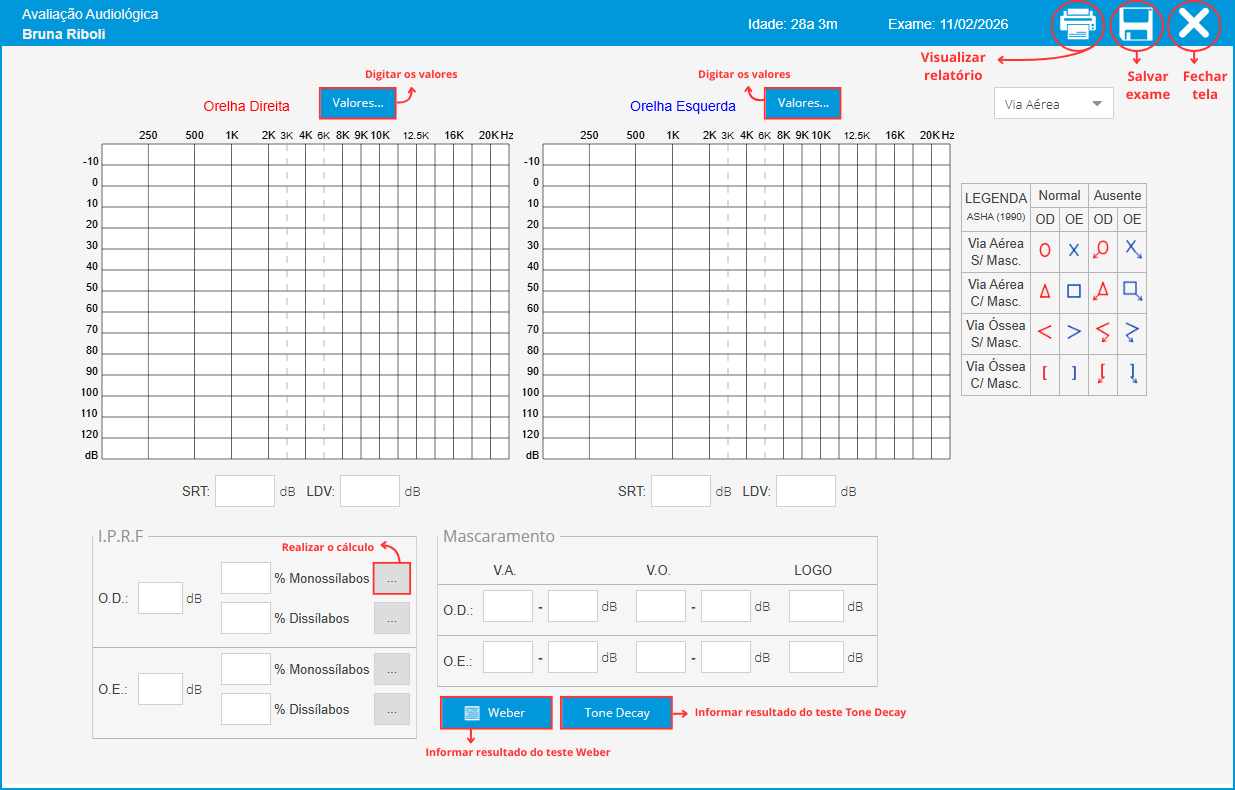Click the O.D. LOGO masking field

coord(816,606)
